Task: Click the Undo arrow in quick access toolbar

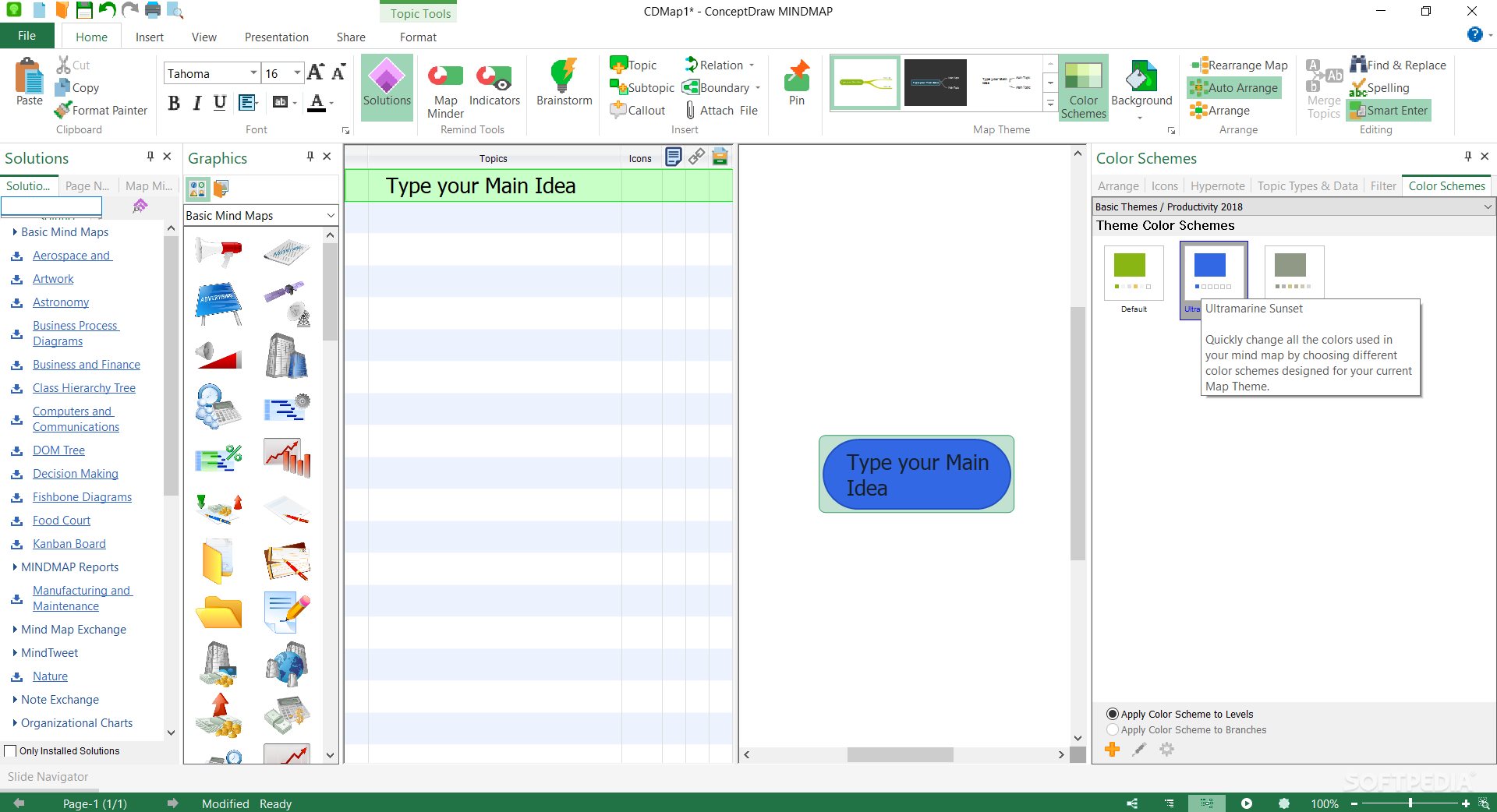Action: (108, 10)
